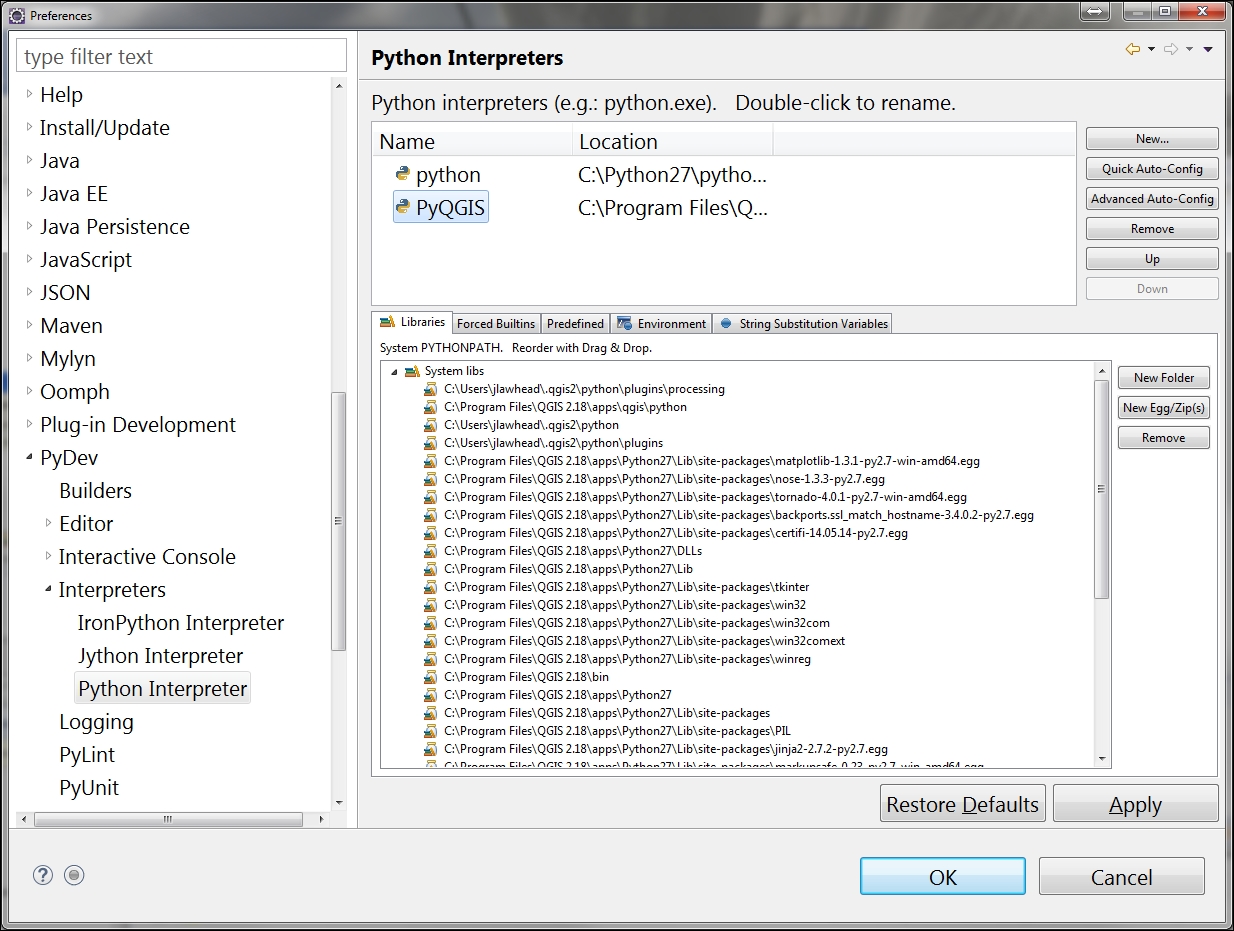This screenshot has height=931, width=1234.
Task: Expand the Editor node under PyDev
Action: pyautogui.click(x=48, y=524)
